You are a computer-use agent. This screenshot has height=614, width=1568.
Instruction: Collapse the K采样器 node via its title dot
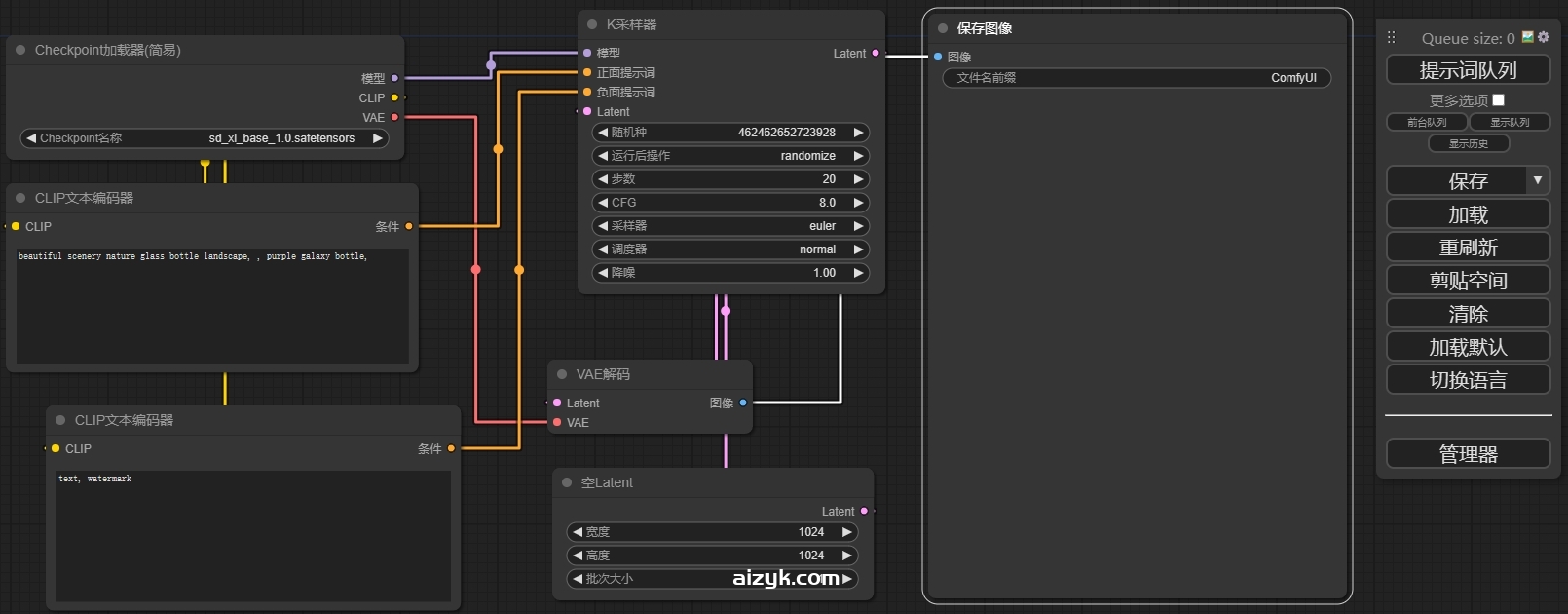(x=592, y=24)
